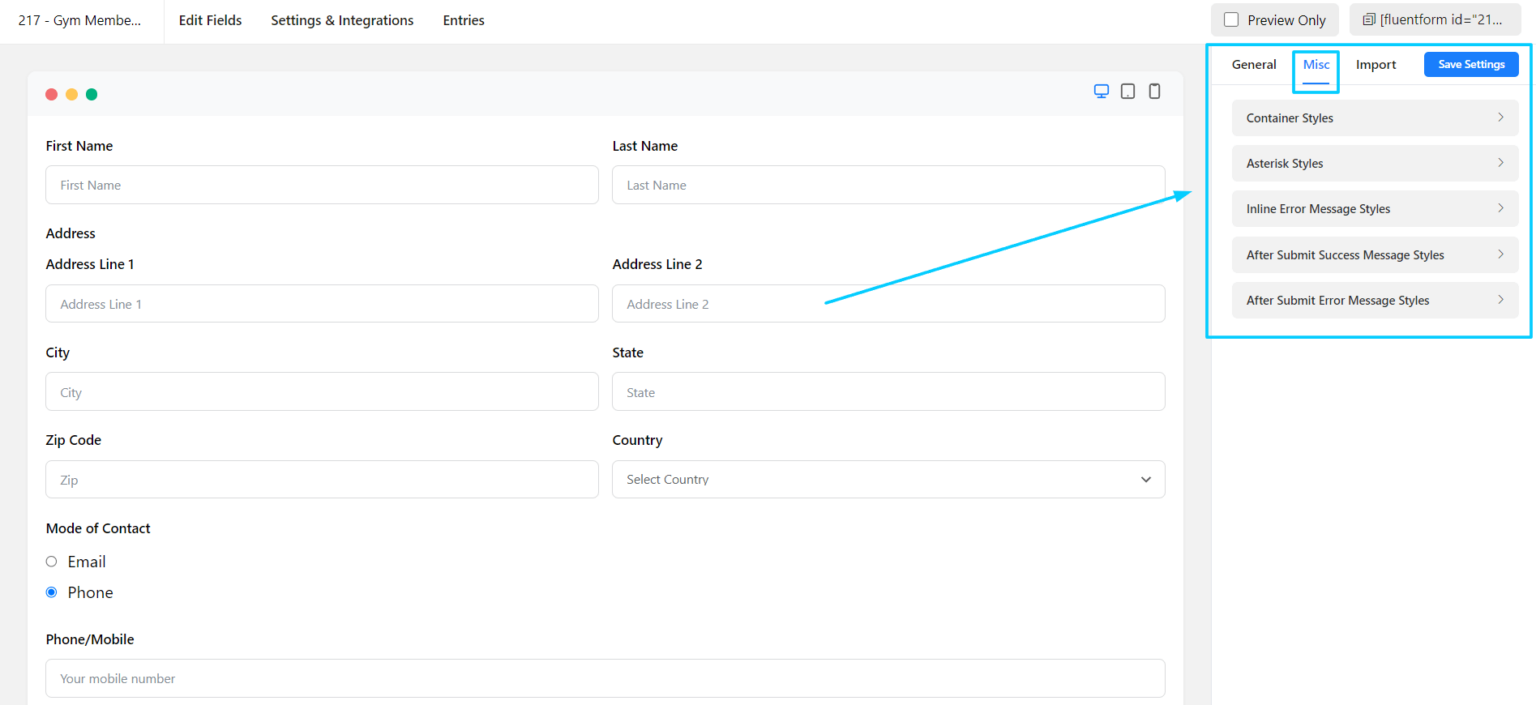Enable the Preview Only checkbox

[x=1231, y=20]
